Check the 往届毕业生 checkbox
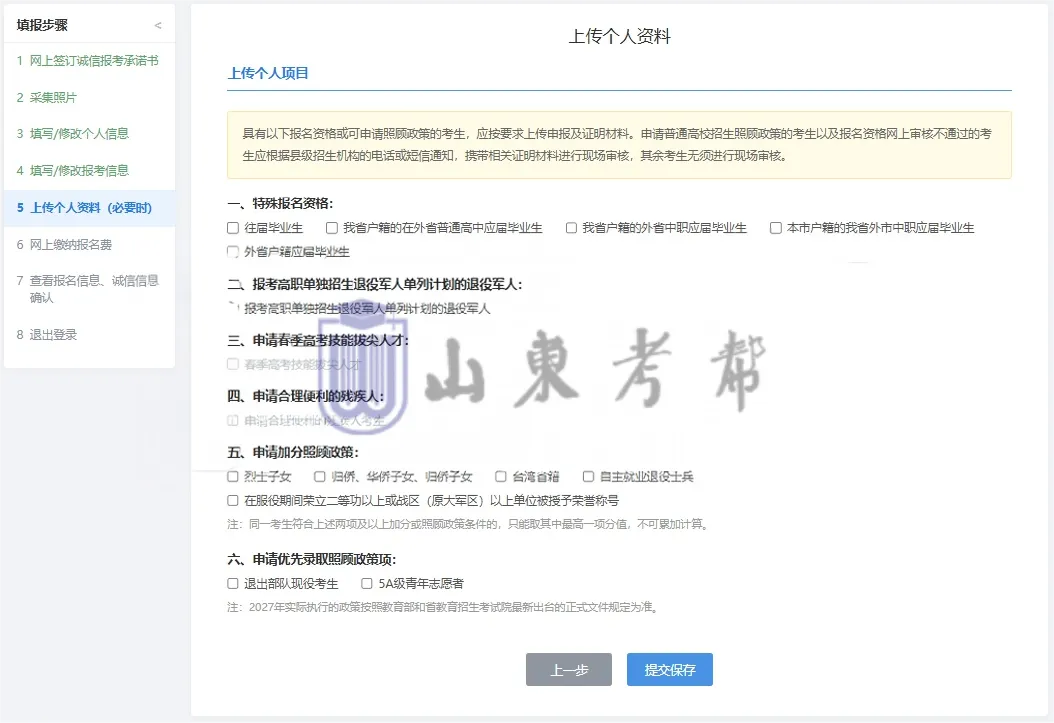 [233, 228]
